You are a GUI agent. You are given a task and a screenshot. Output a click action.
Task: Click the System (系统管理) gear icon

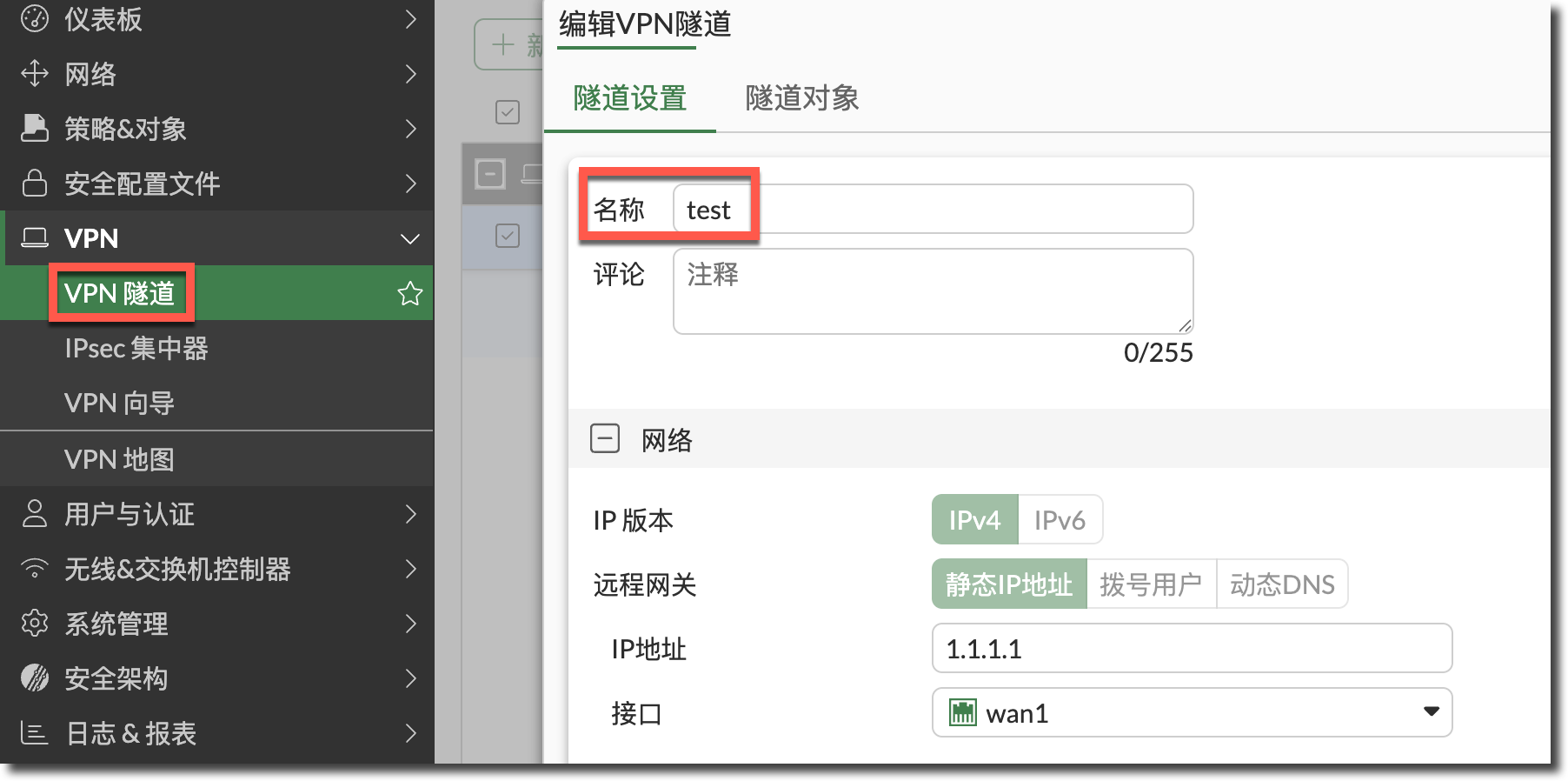tap(35, 624)
